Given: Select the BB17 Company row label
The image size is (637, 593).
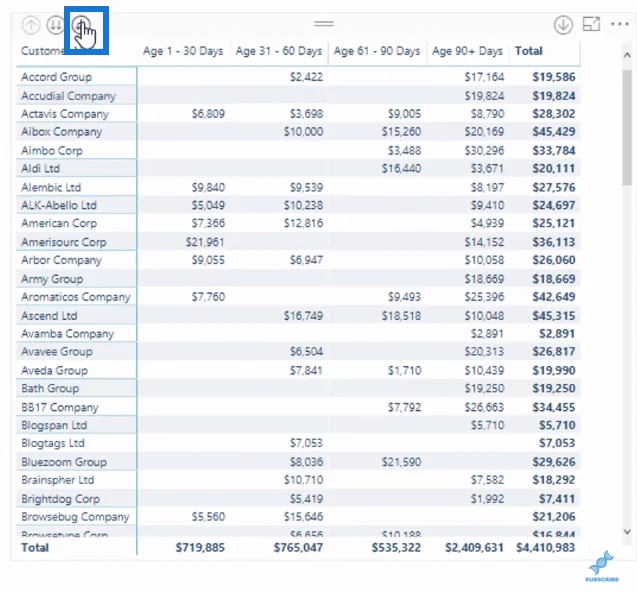Looking at the screenshot, I should 60,407.
